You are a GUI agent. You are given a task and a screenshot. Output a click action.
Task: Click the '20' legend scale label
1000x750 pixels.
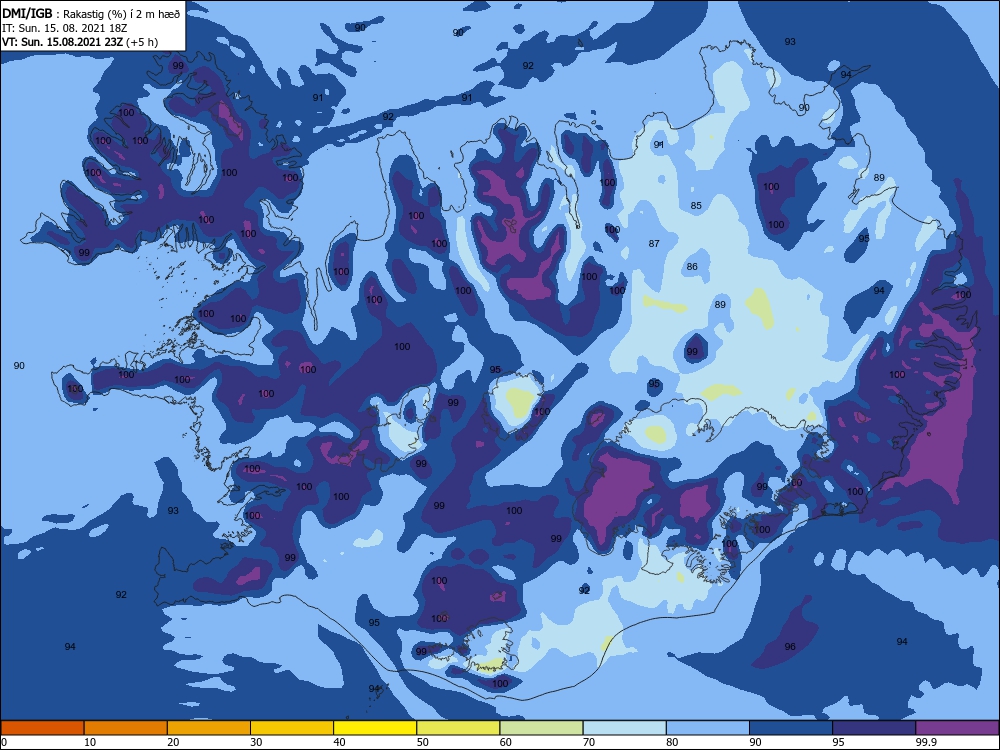[173, 742]
